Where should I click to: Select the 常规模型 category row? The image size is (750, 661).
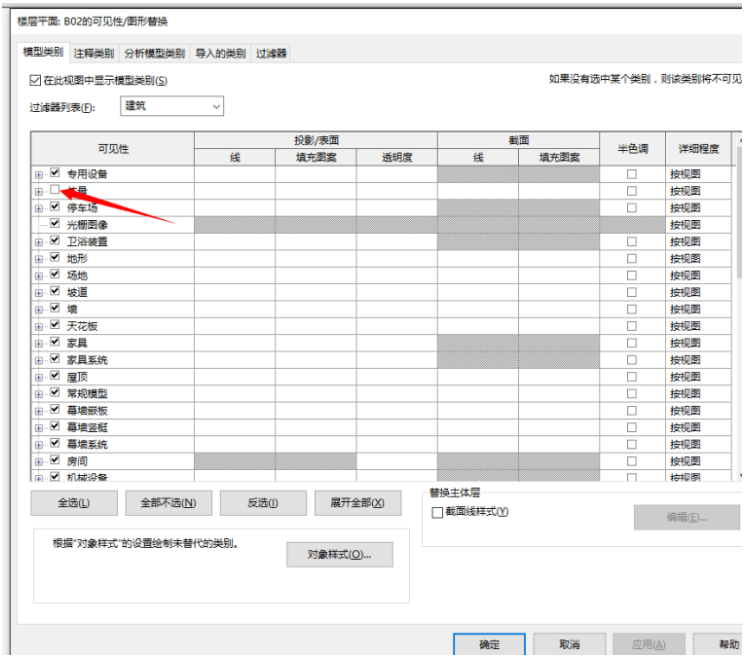pyautogui.click(x=87, y=394)
